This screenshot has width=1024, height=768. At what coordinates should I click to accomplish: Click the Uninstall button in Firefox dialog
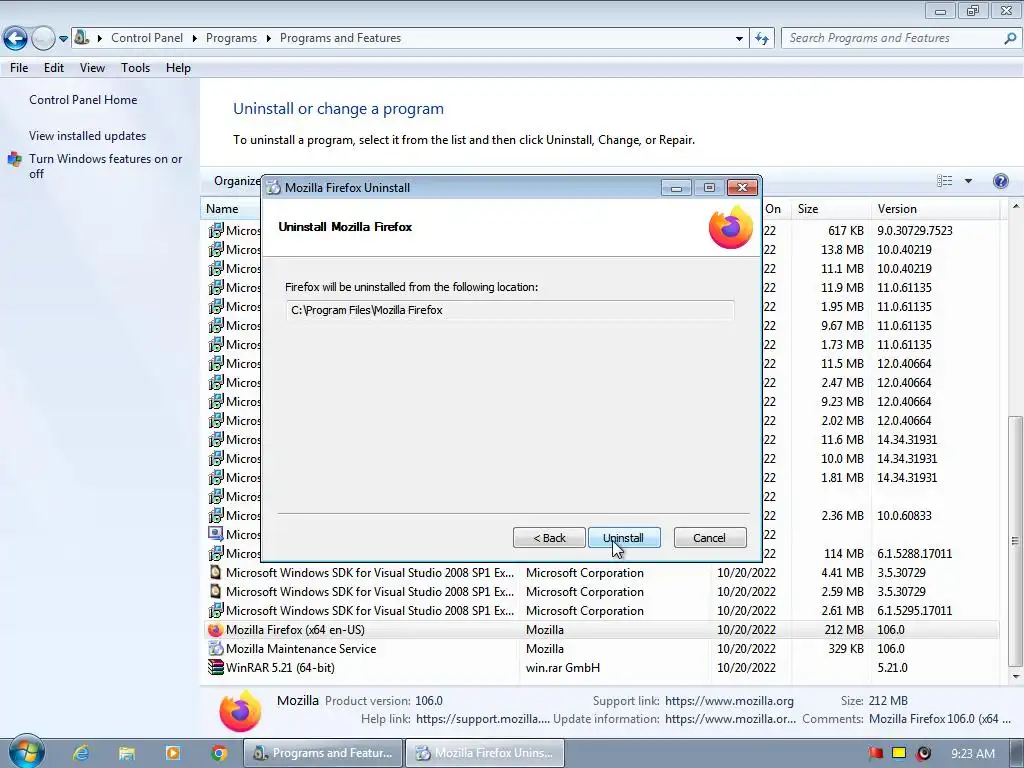click(x=624, y=537)
